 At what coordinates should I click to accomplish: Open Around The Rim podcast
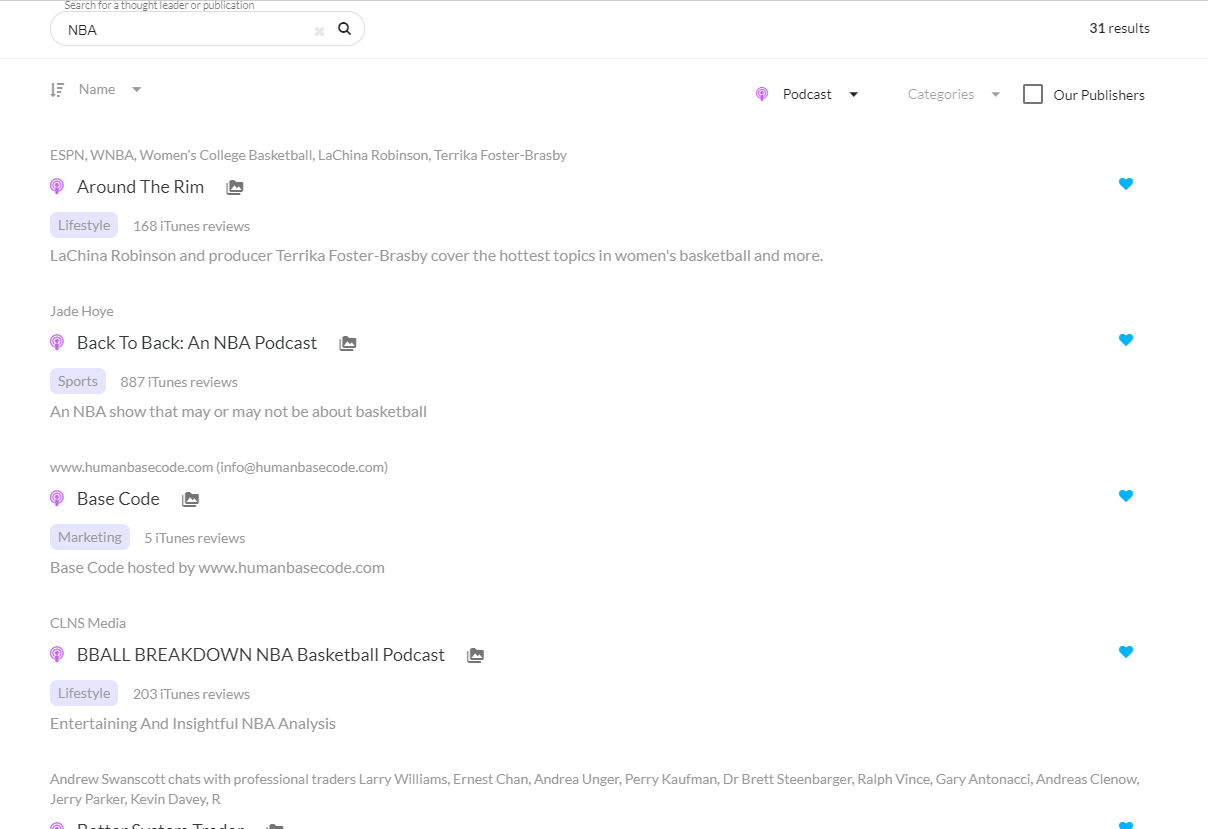pos(140,187)
